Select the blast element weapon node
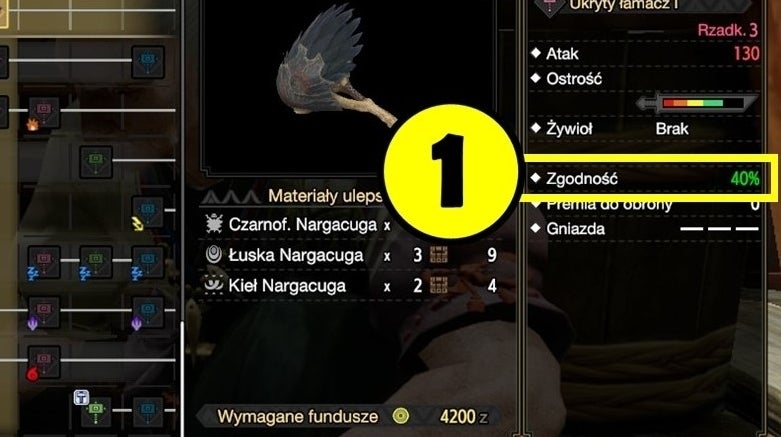Screen dimensions: 781x437 click(x=44, y=362)
